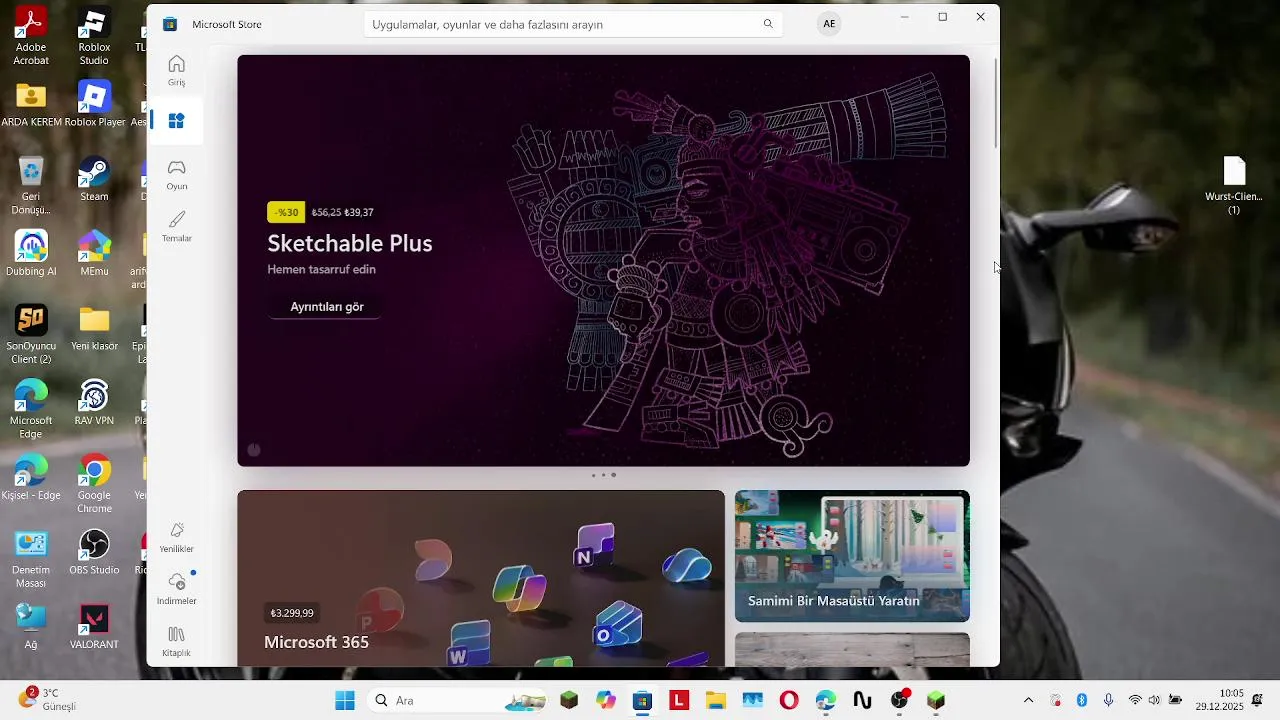Open the AE user profile avatar

pos(829,24)
